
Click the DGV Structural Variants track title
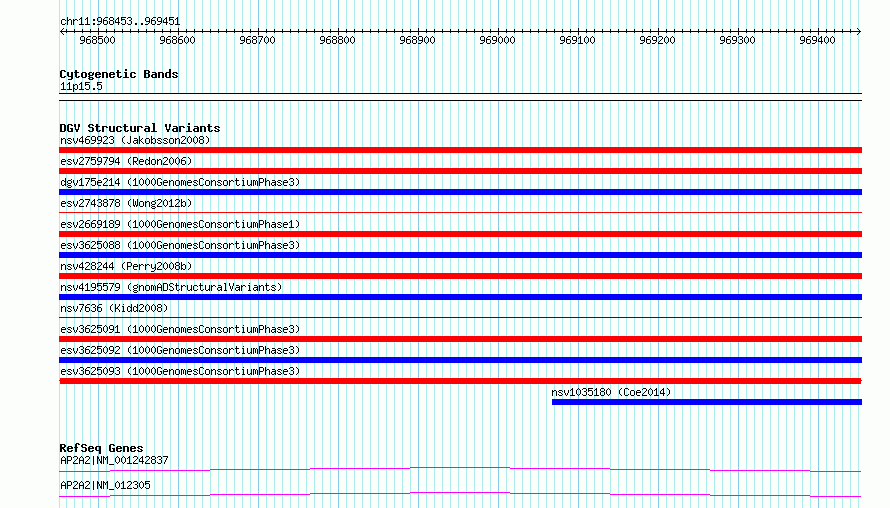(x=140, y=128)
